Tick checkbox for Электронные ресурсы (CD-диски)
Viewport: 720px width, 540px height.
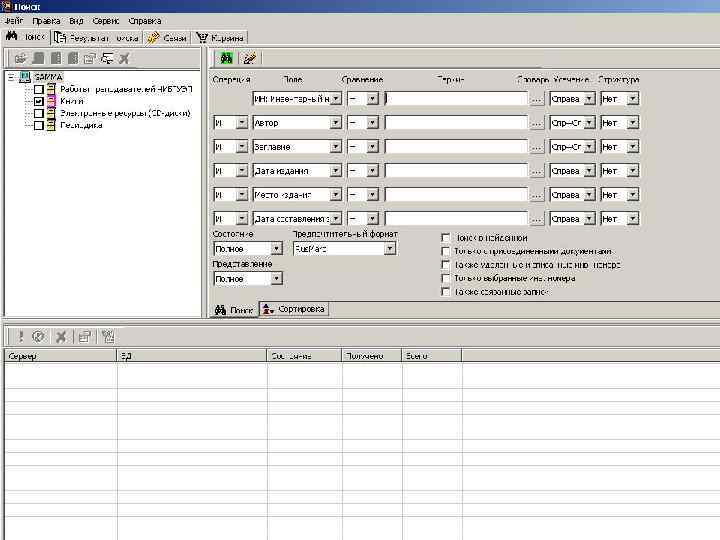39,113
